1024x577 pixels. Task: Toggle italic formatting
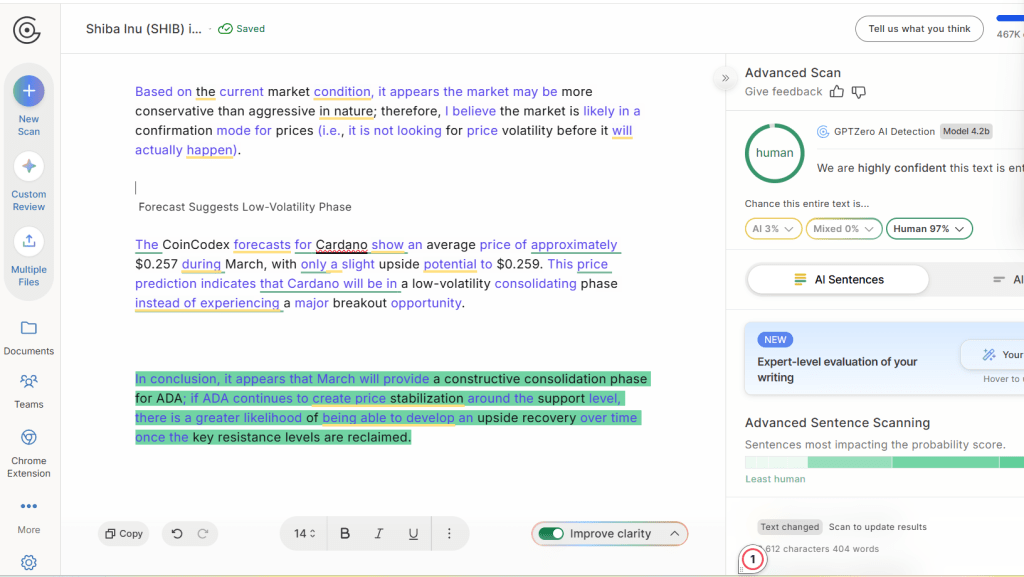[379, 534]
